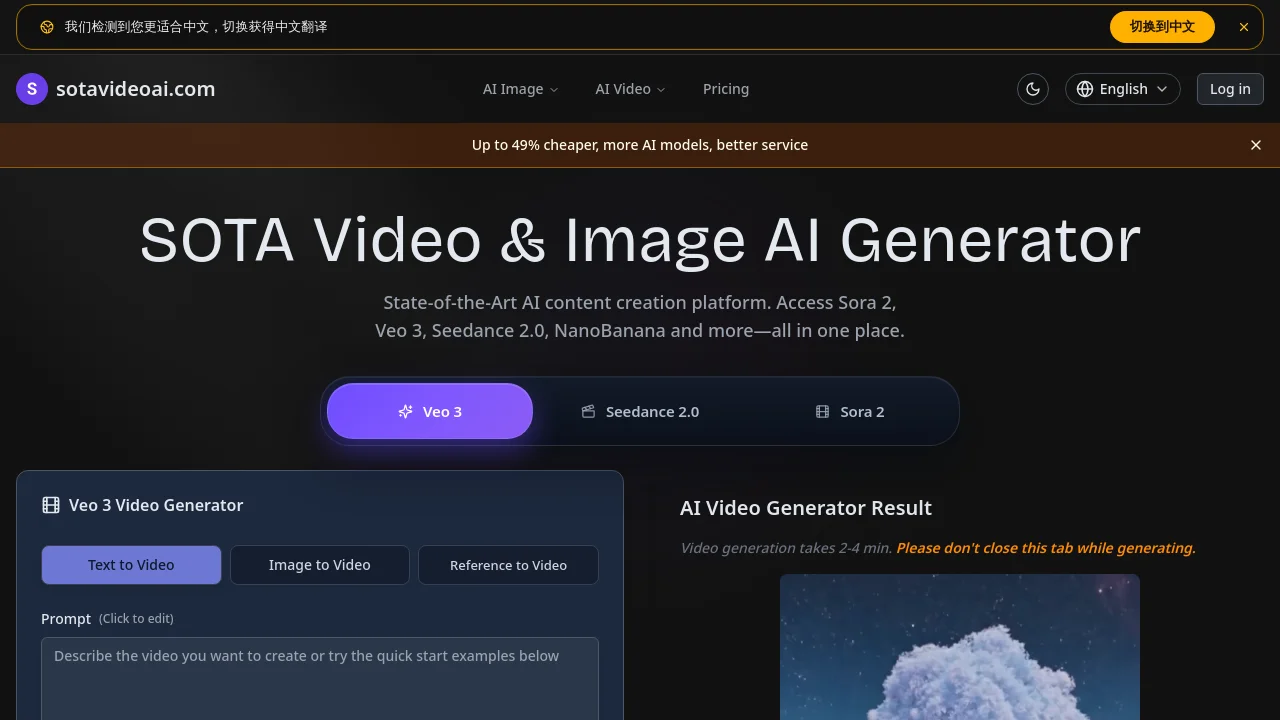Toggle dark mode with moon icon
Image resolution: width=1280 pixels, height=720 pixels.
(1033, 89)
